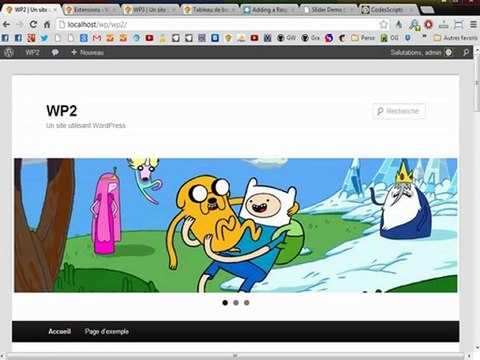Select the last slider pagination dot
Viewport: 480px width, 360px height.
pos(246,303)
